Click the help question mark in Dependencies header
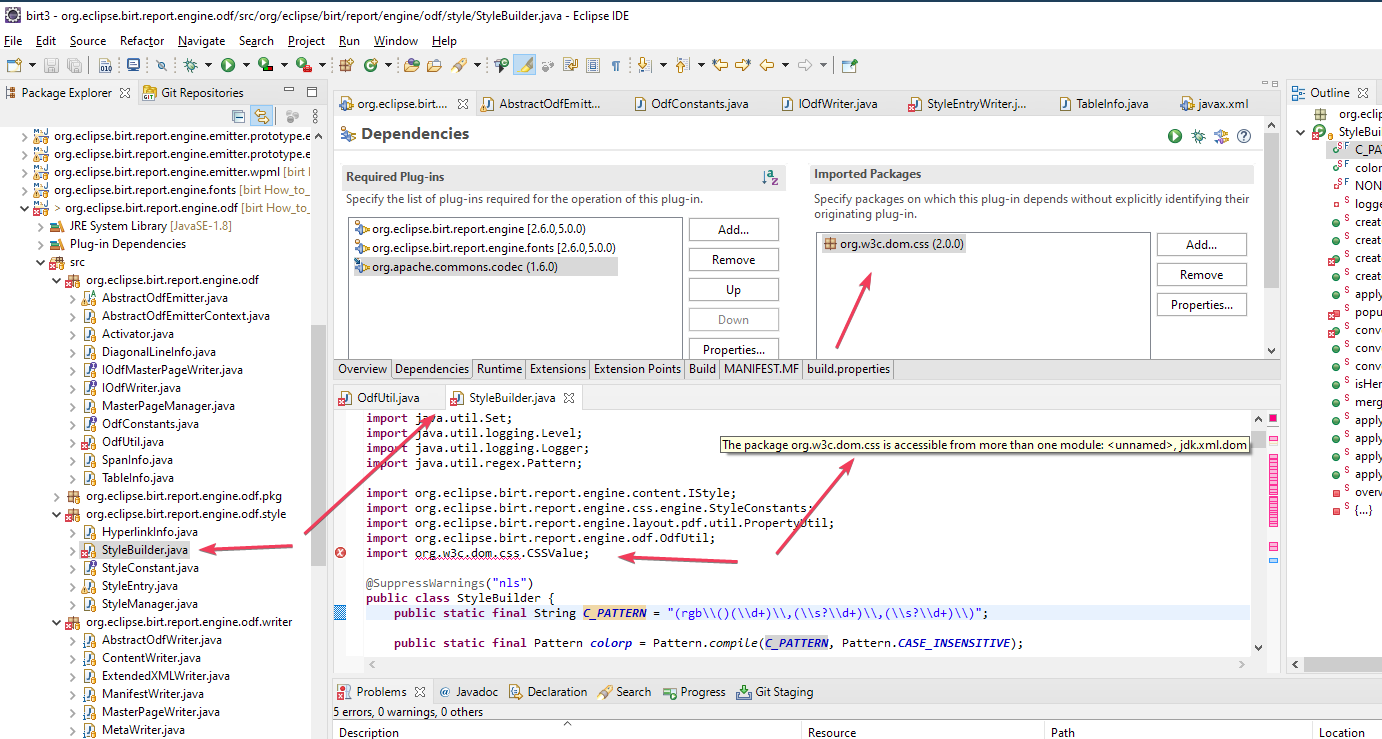Screen dimensions: 1382x739 coord(1244,136)
